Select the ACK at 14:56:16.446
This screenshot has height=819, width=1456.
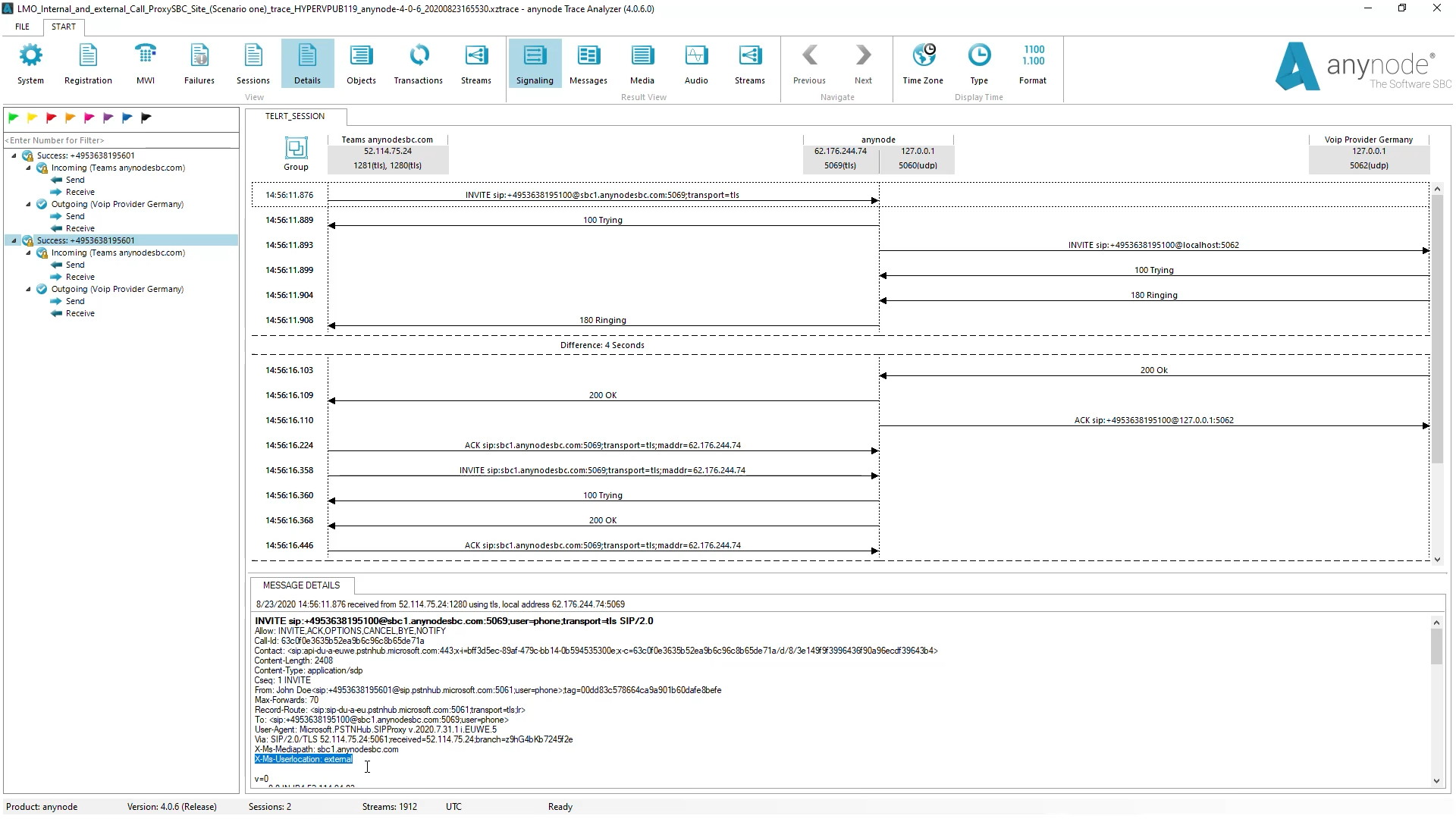pyautogui.click(x=602, y=545)
